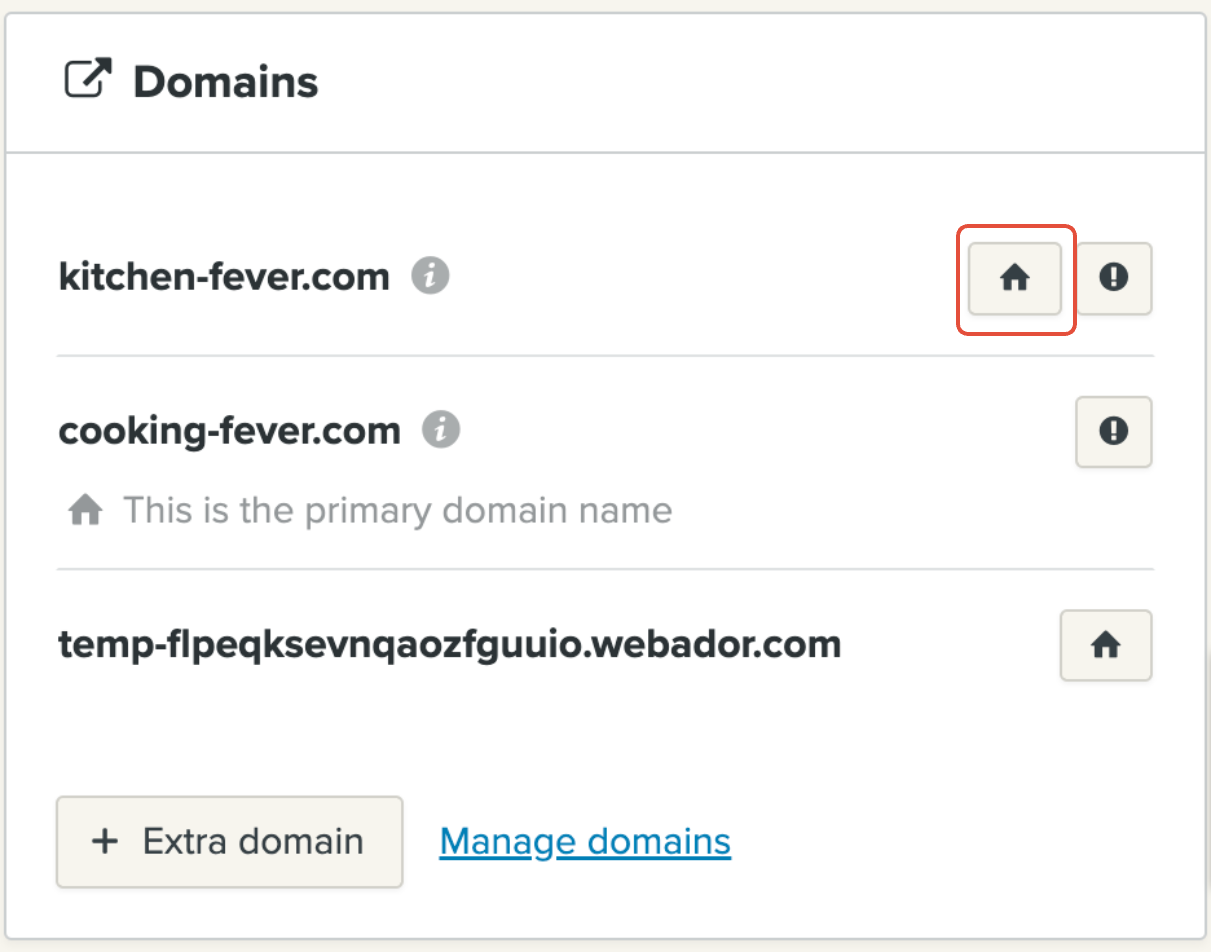The image size is (1211, 952).
Task: Show info tooltip for cooking-fever.com
Action: (x=441, y=430)
